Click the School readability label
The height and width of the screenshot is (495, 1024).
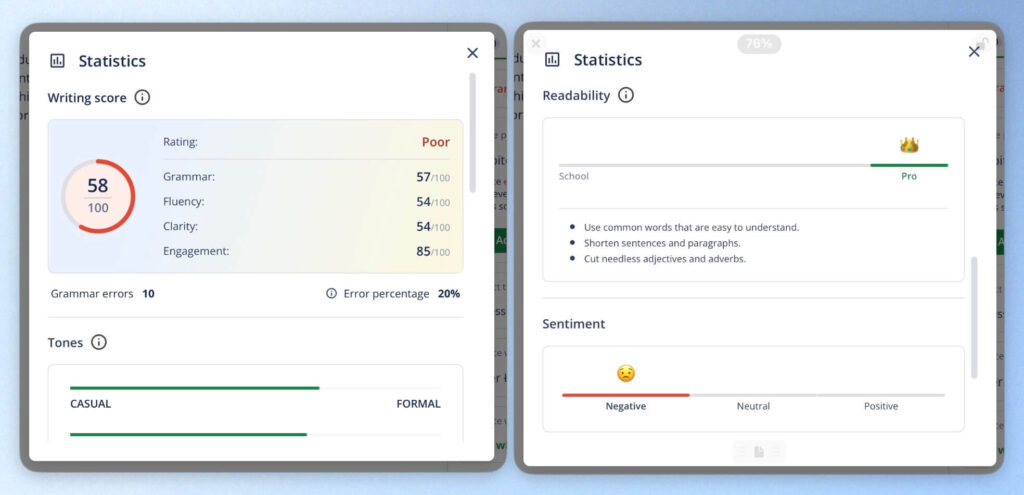tap(573, 176)
